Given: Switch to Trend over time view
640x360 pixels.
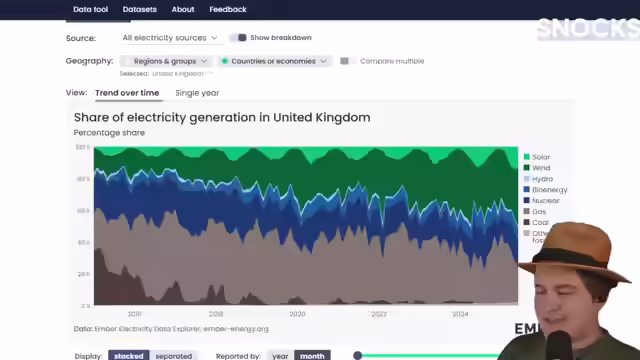Looking at the screenshot, I should tap(127, 93).
